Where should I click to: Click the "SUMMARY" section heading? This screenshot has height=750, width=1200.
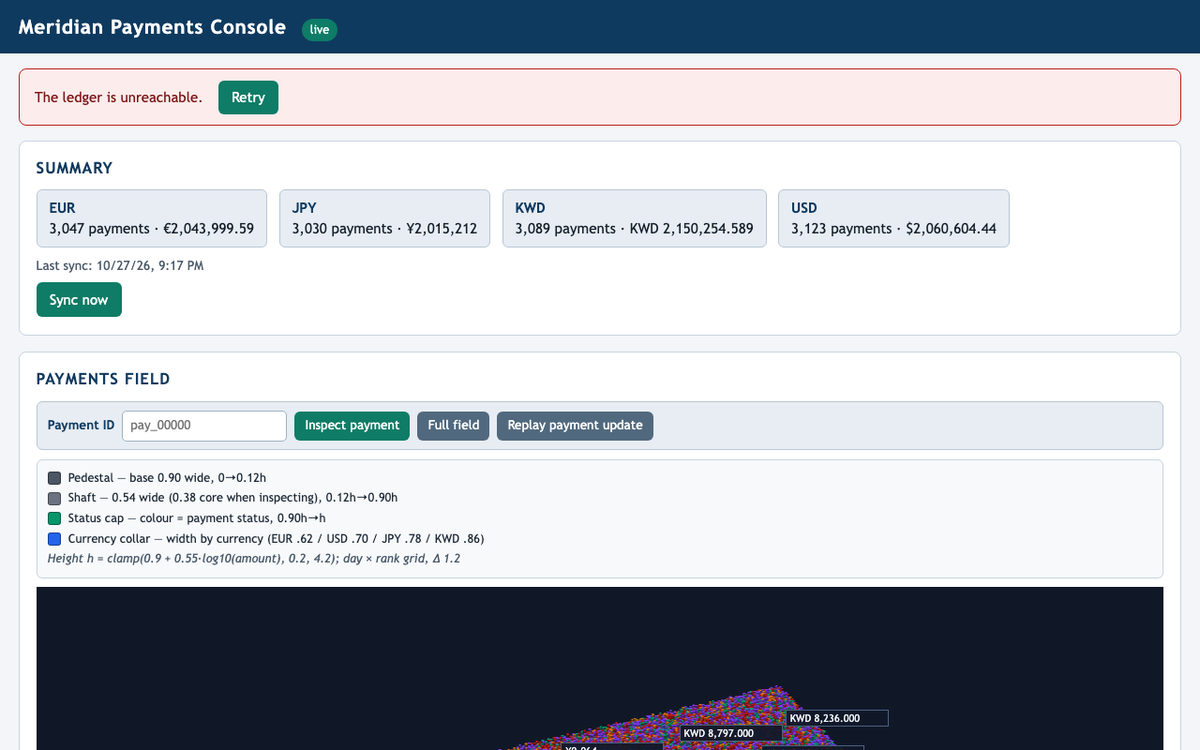74,168
